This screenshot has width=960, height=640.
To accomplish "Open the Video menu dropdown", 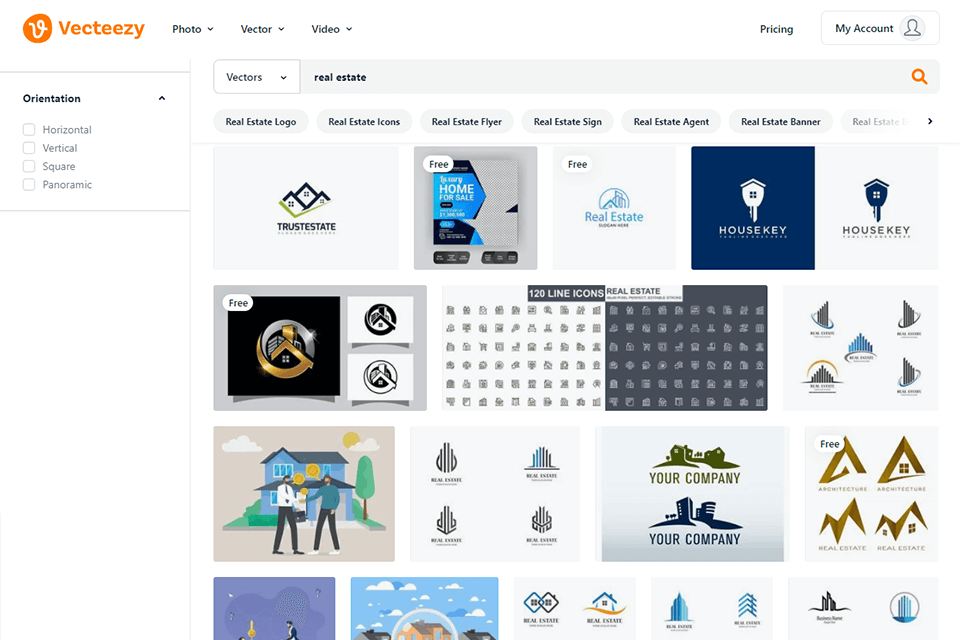I will coord(332,29).
